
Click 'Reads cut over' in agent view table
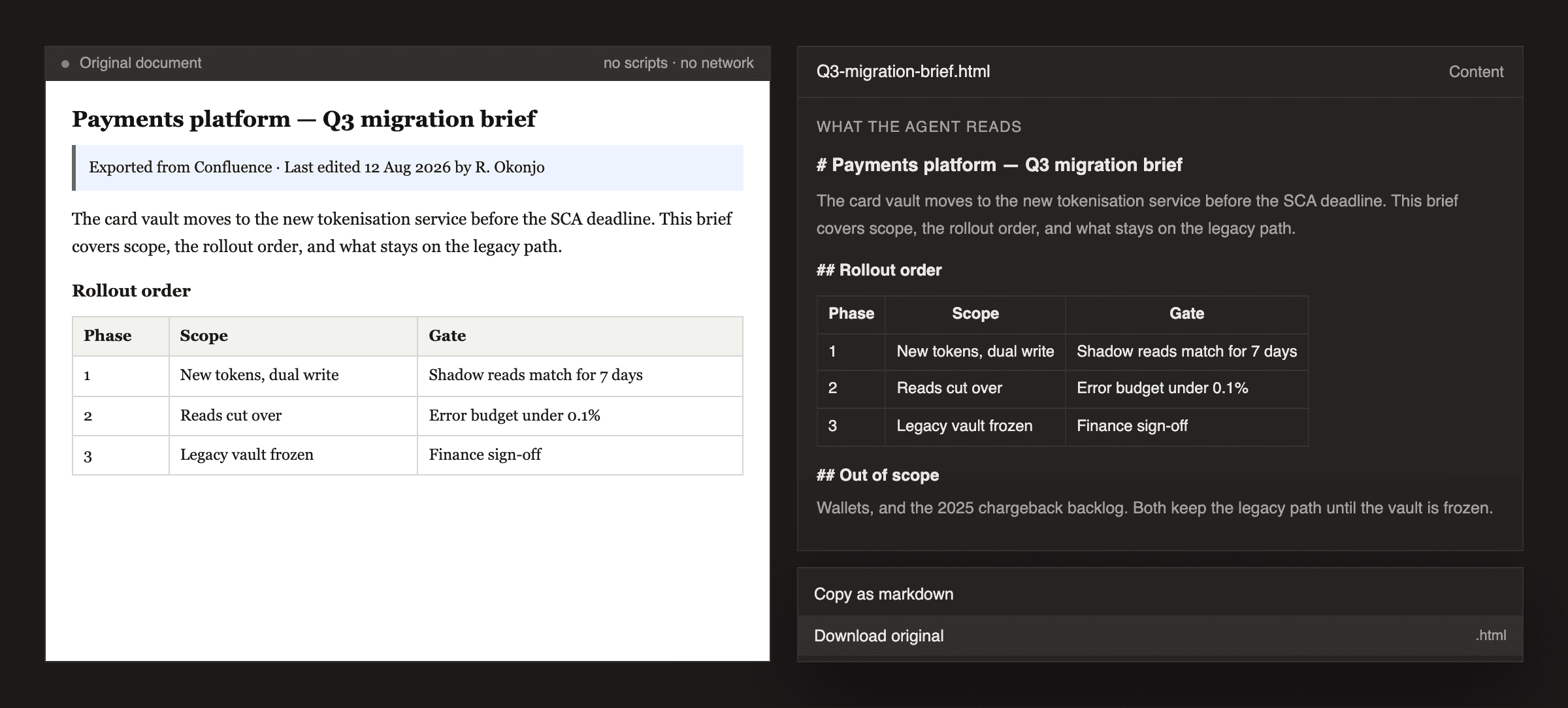click(949, 388)
